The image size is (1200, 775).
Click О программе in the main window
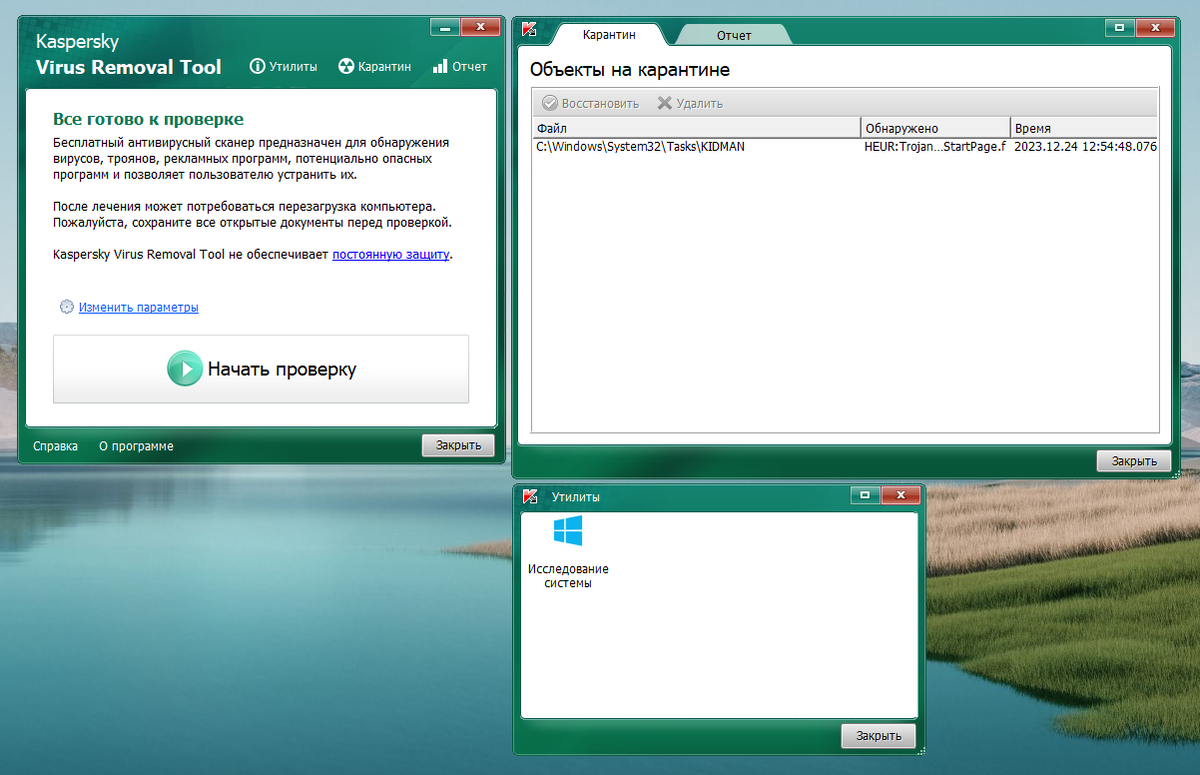[x=136, y=446]
